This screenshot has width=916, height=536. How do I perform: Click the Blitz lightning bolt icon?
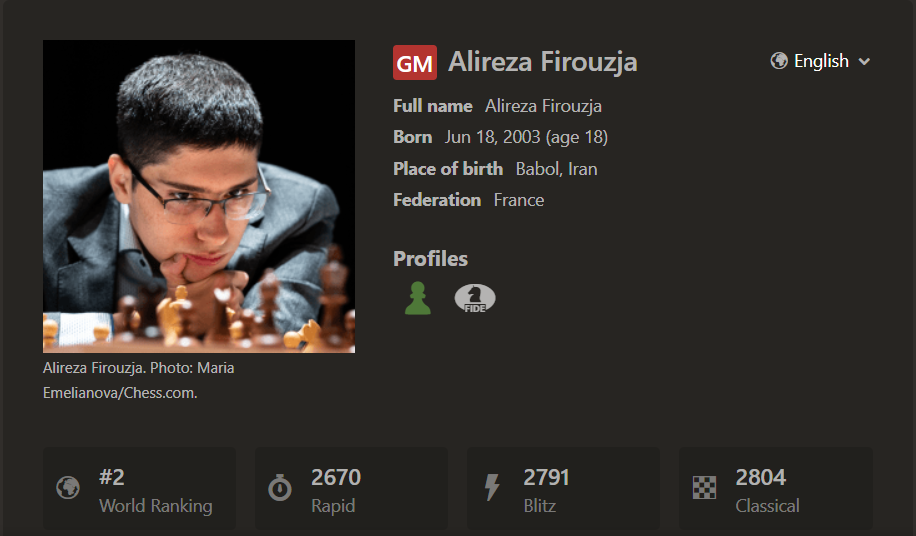click(x=492, y=488)
